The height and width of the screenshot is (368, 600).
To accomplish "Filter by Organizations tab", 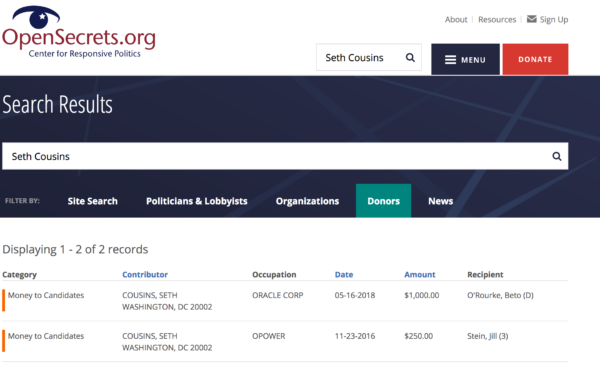I will pos(307,201).
